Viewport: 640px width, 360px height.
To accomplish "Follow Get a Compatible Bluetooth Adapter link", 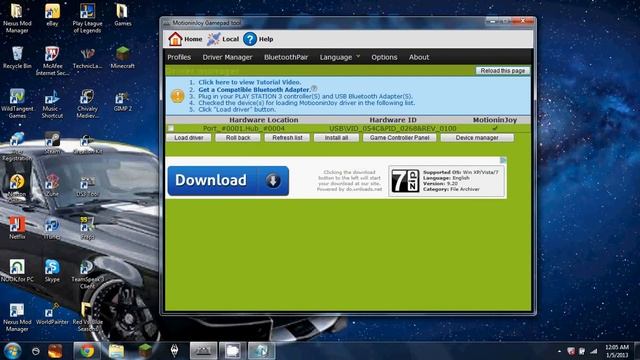I will click(x=254, y=89).
